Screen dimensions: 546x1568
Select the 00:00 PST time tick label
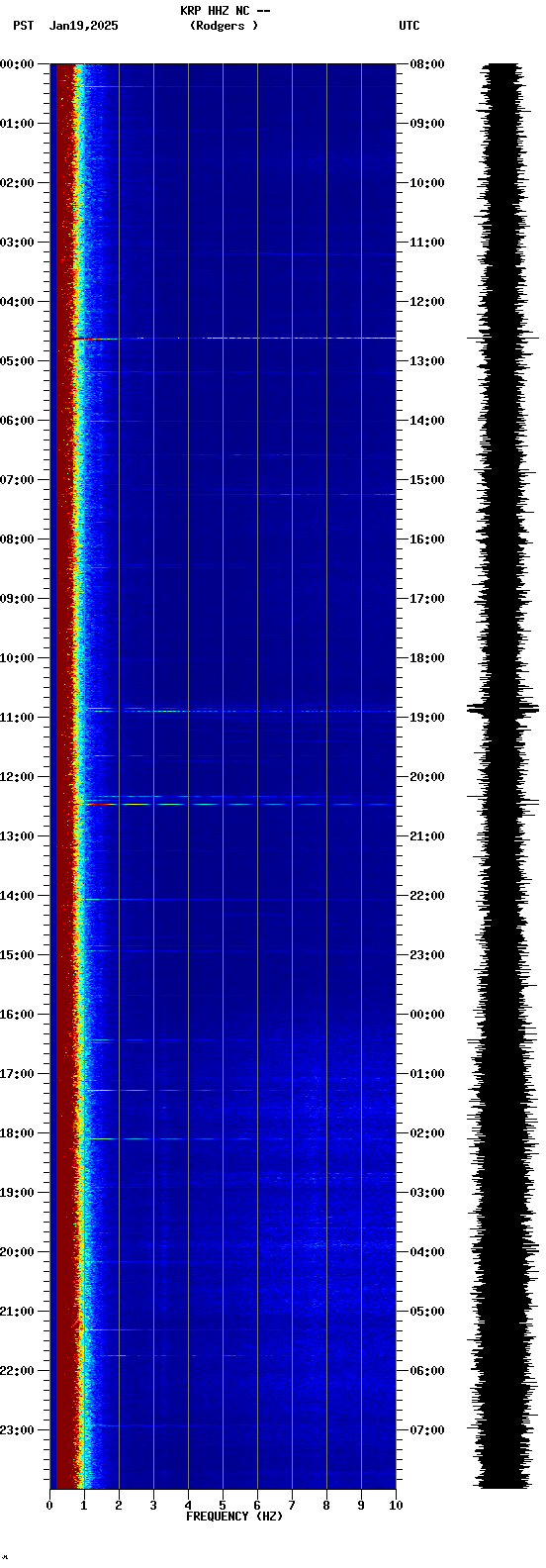pos(17,64)
